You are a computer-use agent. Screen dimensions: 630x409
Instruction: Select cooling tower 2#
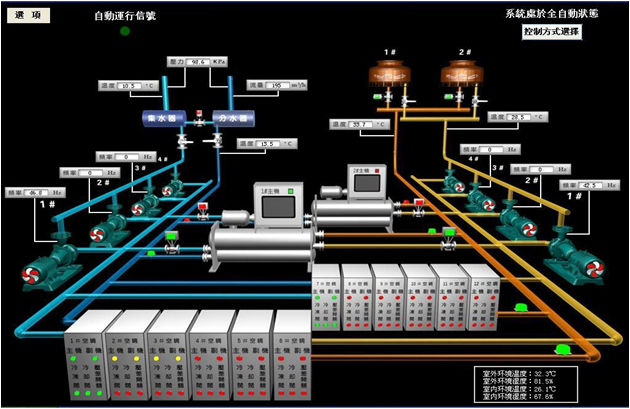click(x=463, y=74)
